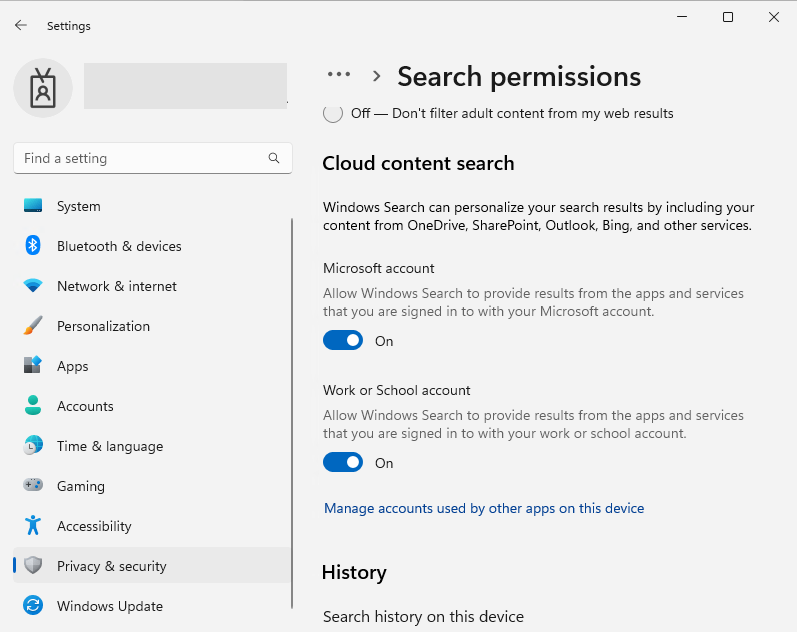
Task: Go to Personalization settings
Action: [152, 326]
